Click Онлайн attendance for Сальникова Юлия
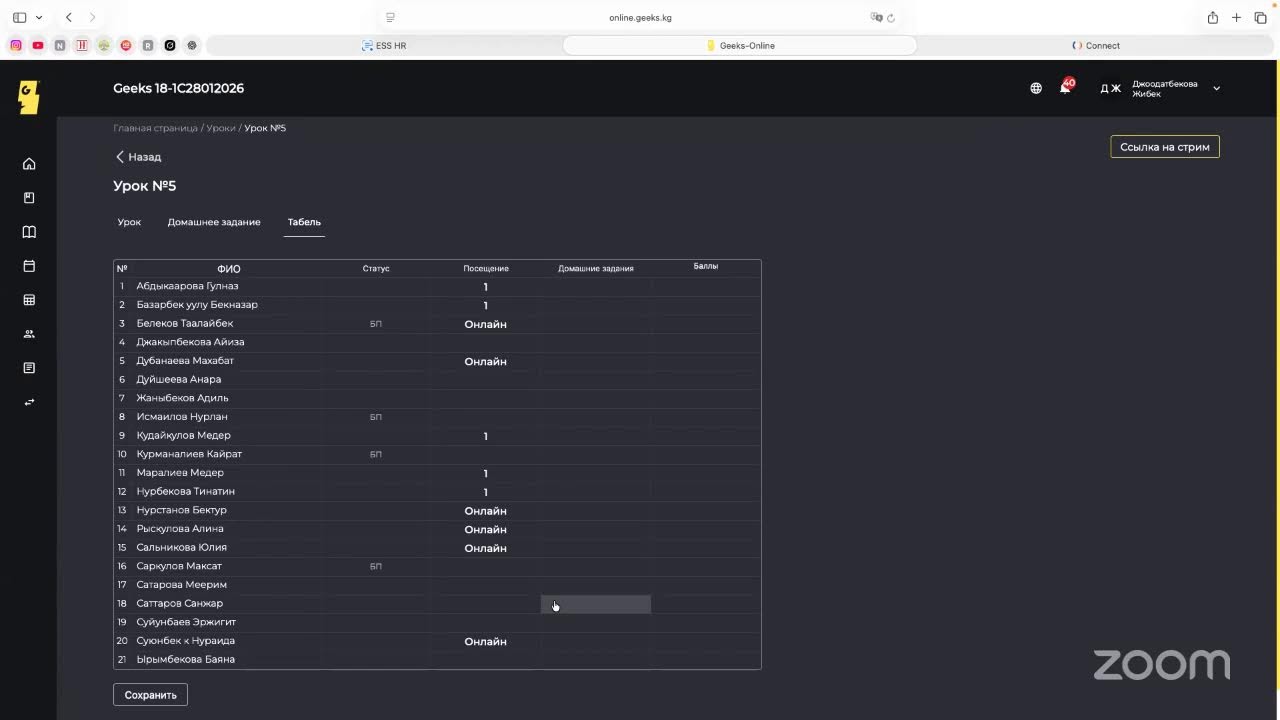 (x=485, y=548)
